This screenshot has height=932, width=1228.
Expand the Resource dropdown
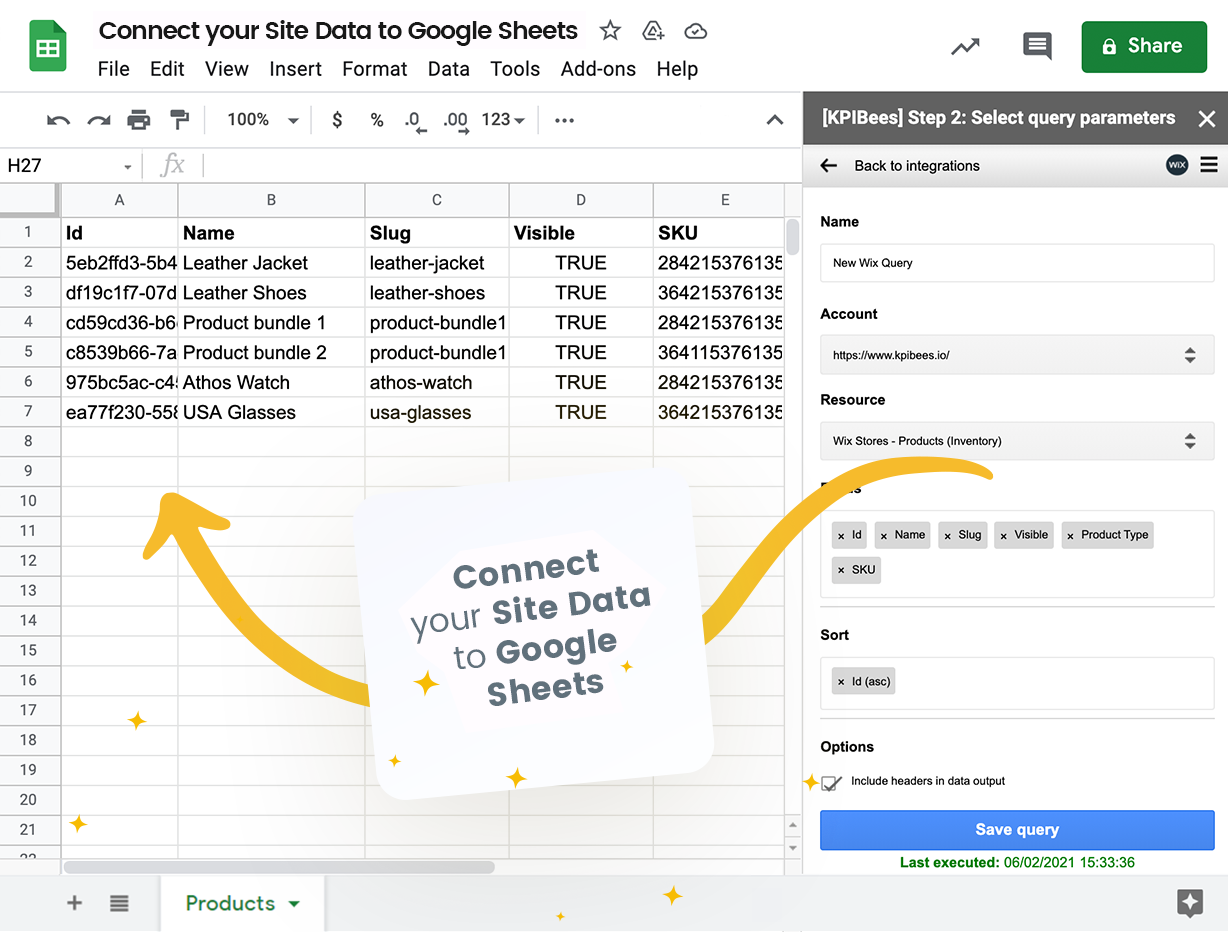point(1017,441)
